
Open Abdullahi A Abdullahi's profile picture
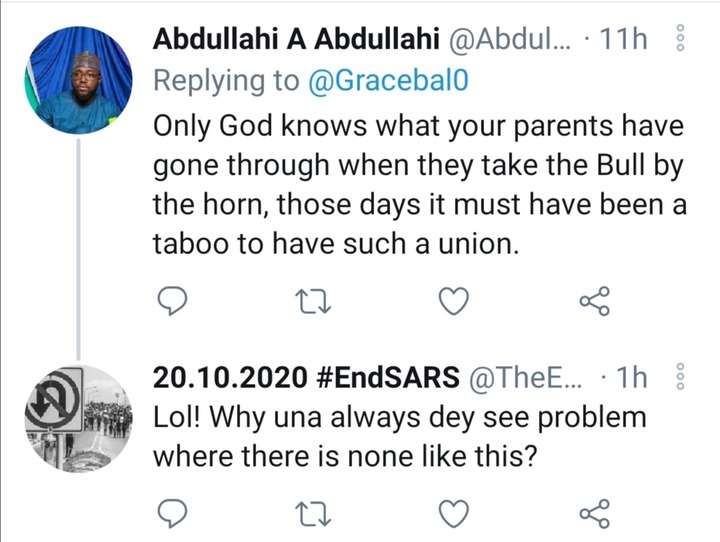[x=79, y=80]
